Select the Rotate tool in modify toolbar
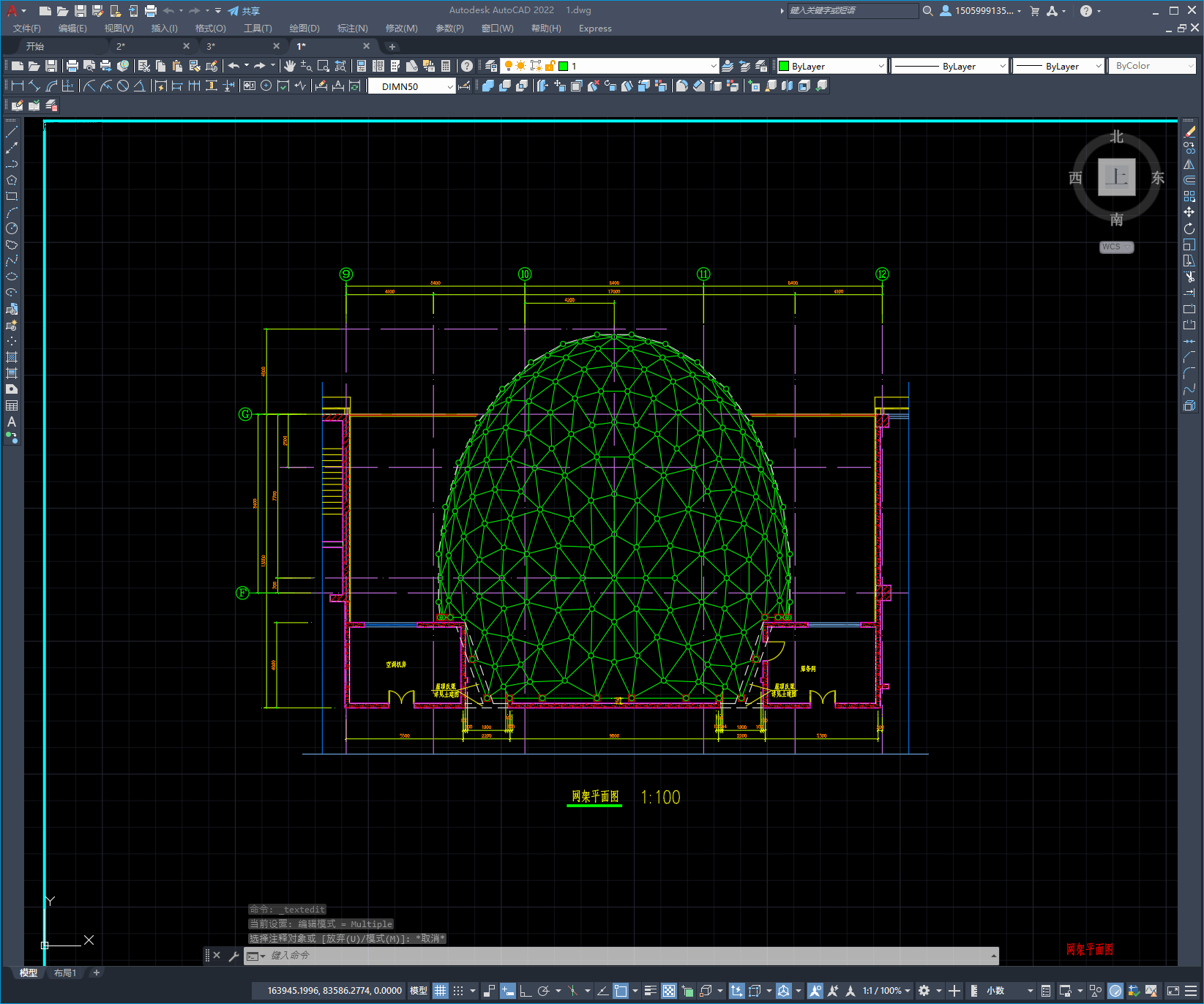Image resolution: width=1204 pixels, height=1004 pixels. [1189, 228]
